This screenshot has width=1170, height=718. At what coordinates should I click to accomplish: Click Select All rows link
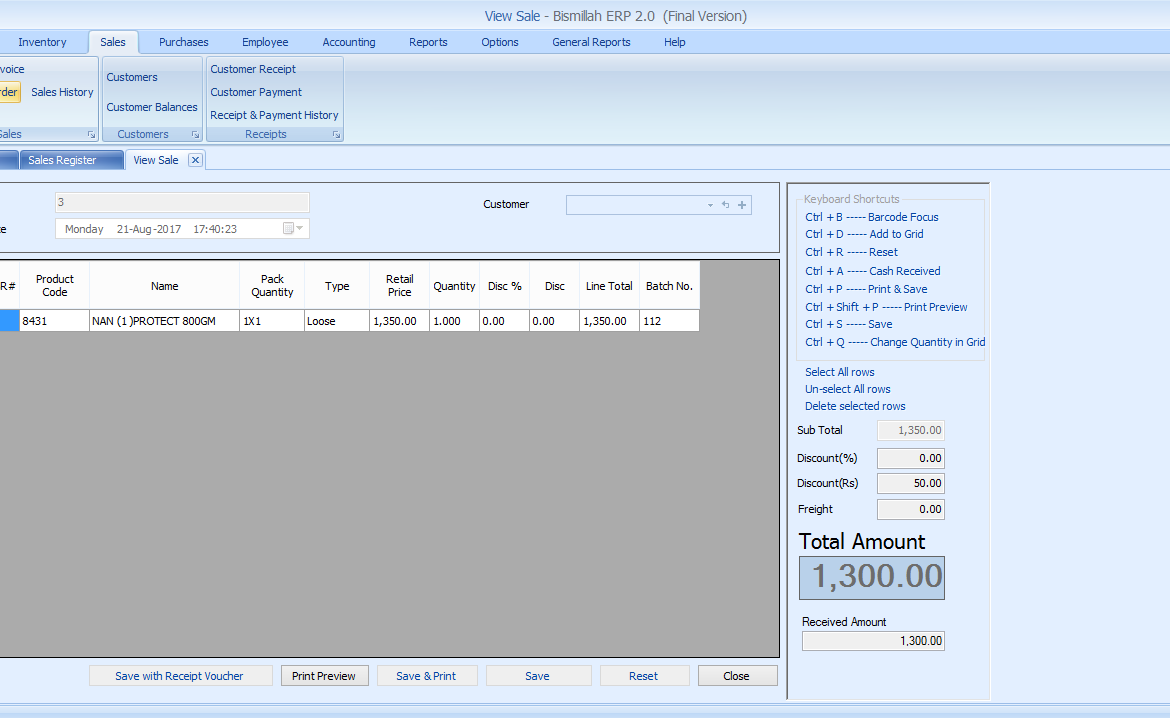(840, 372)
